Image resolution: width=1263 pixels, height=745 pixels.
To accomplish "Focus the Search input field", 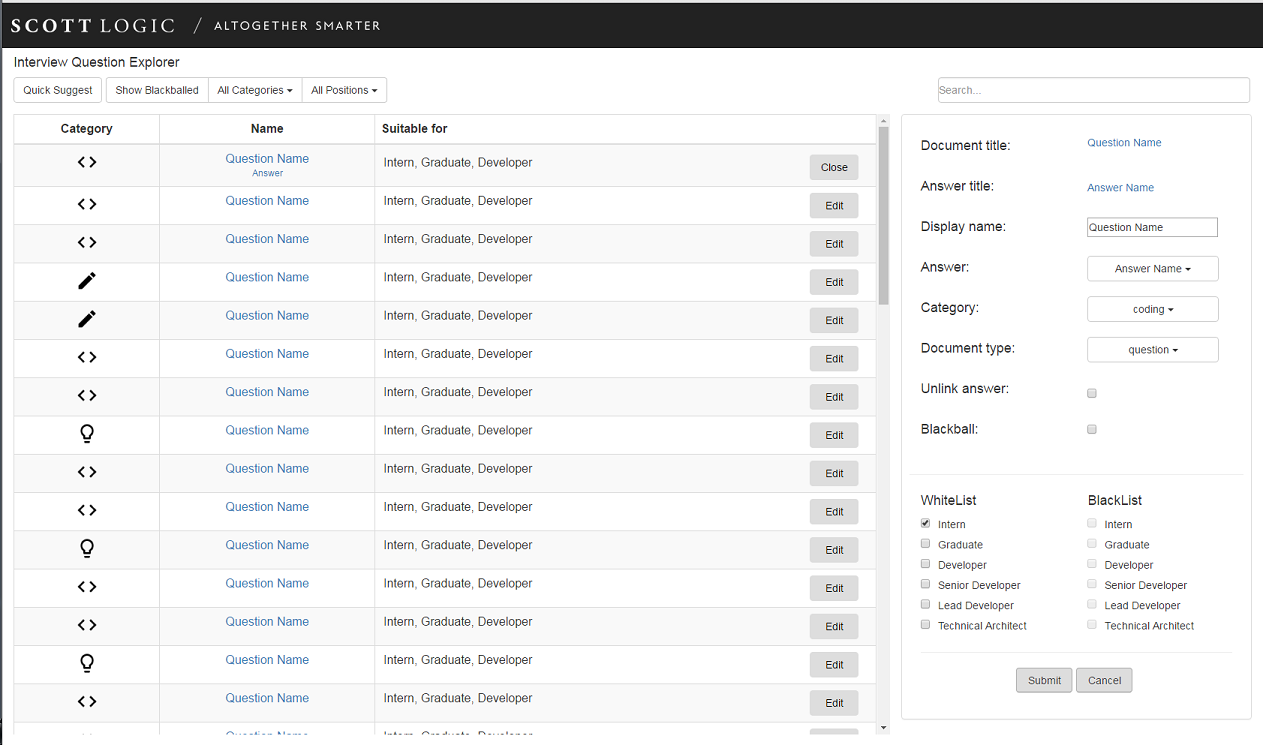I will (x=1093, y=90).
